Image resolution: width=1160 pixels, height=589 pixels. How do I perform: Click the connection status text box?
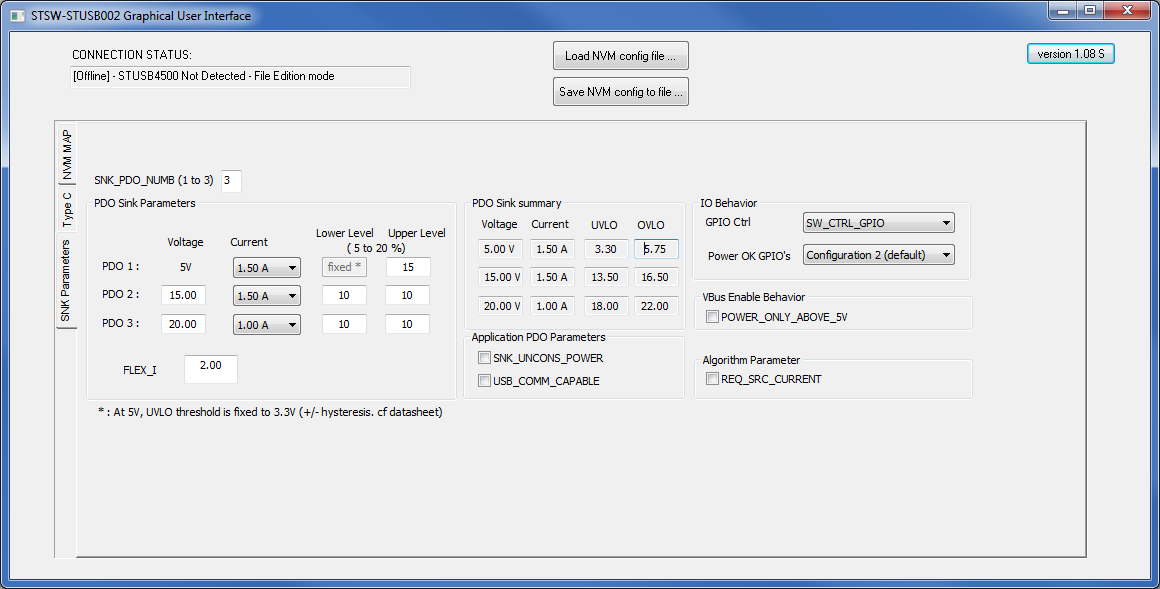click(x=240, y=77)
